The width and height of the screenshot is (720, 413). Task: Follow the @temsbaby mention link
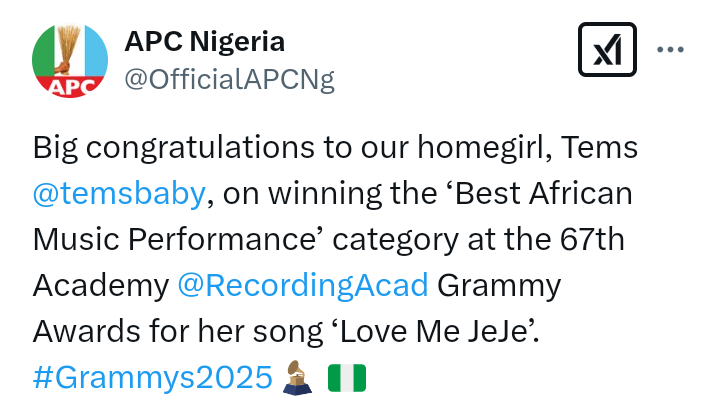pyautogui.click(x=119, y=194)
